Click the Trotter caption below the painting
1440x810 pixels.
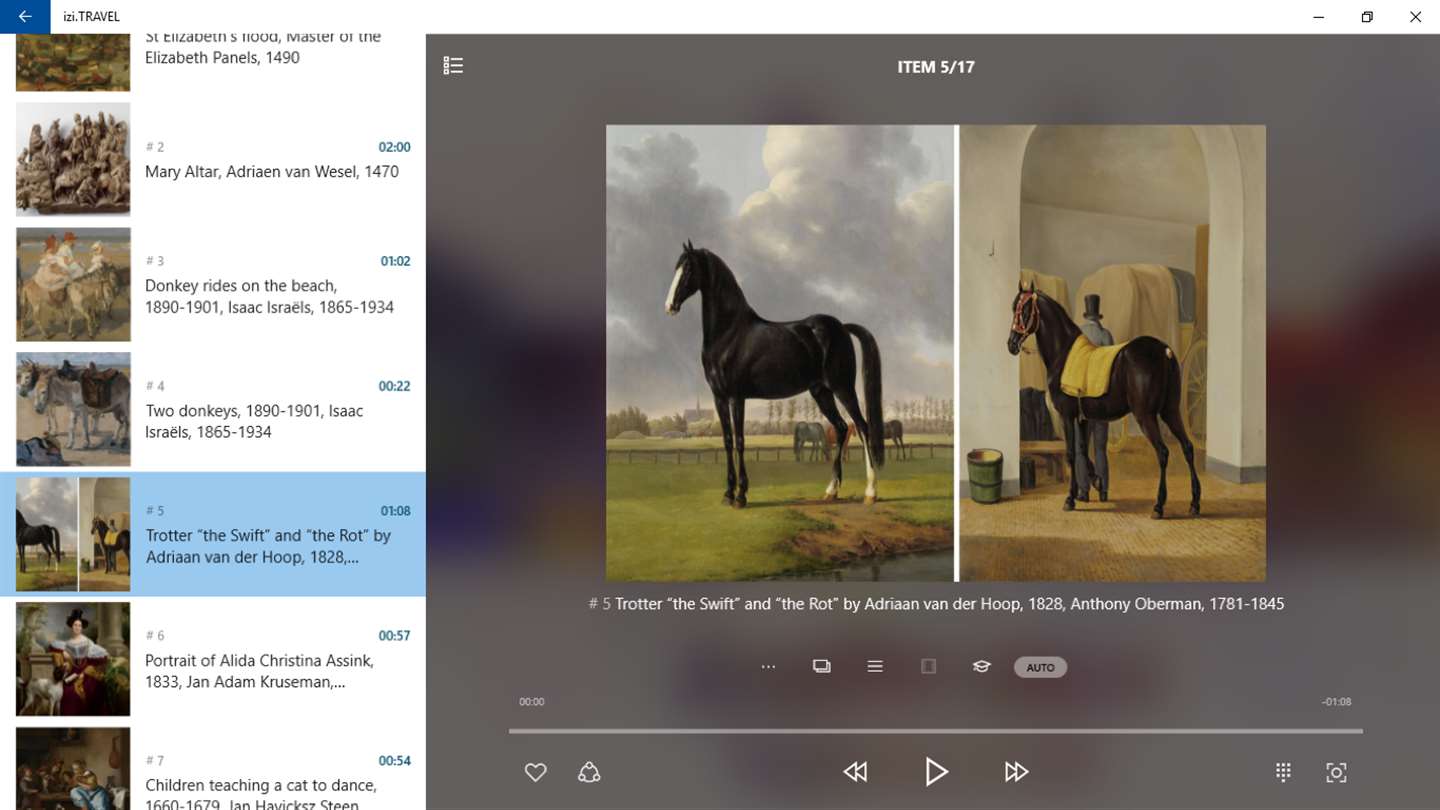[x=936, y=604]
